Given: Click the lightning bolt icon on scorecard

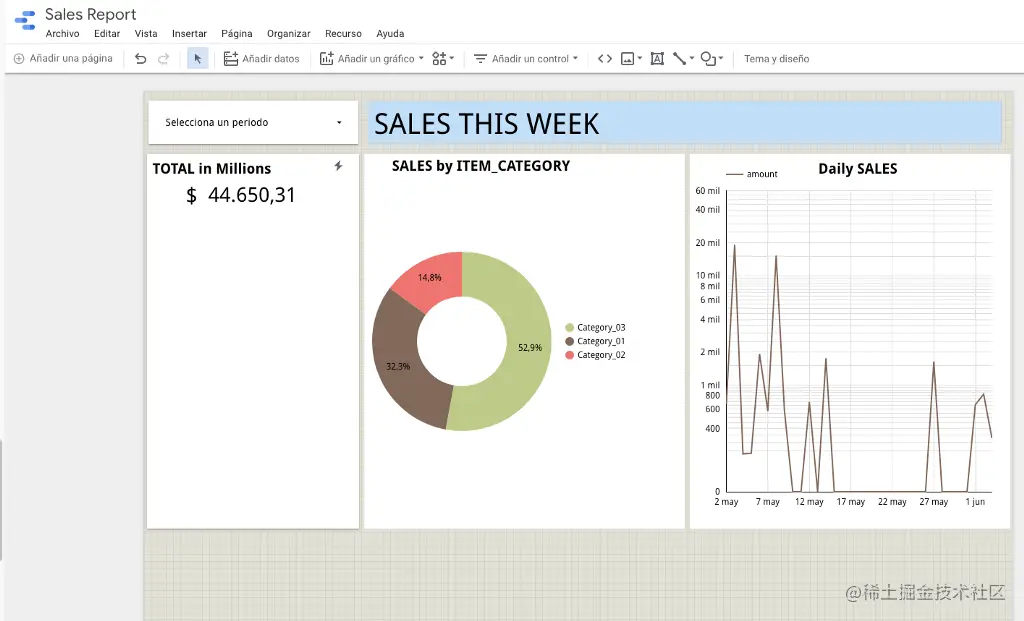Looking at the screenshot, I should coord(338,166).
